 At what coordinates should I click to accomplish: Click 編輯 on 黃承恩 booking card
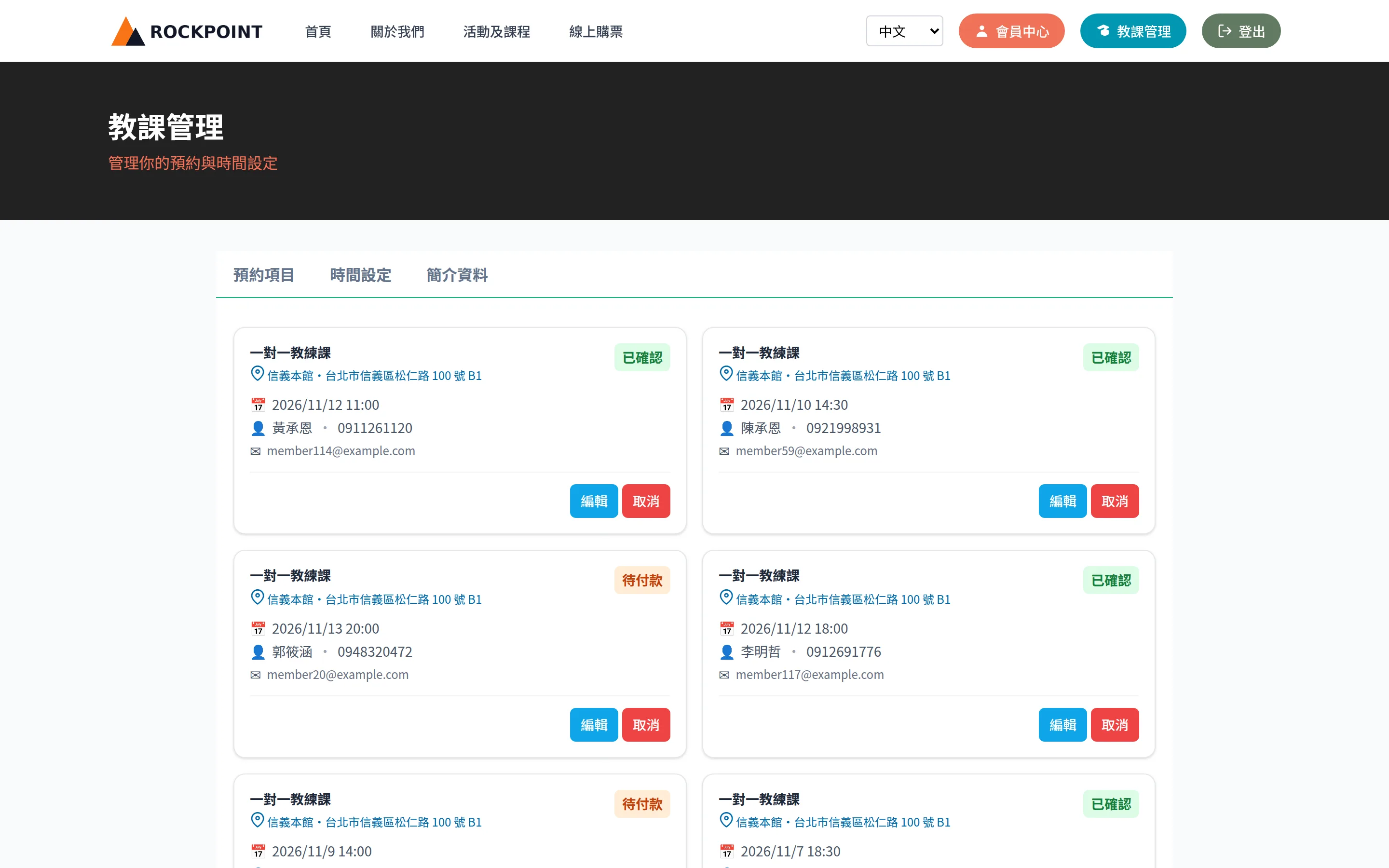tap(594, 501)
